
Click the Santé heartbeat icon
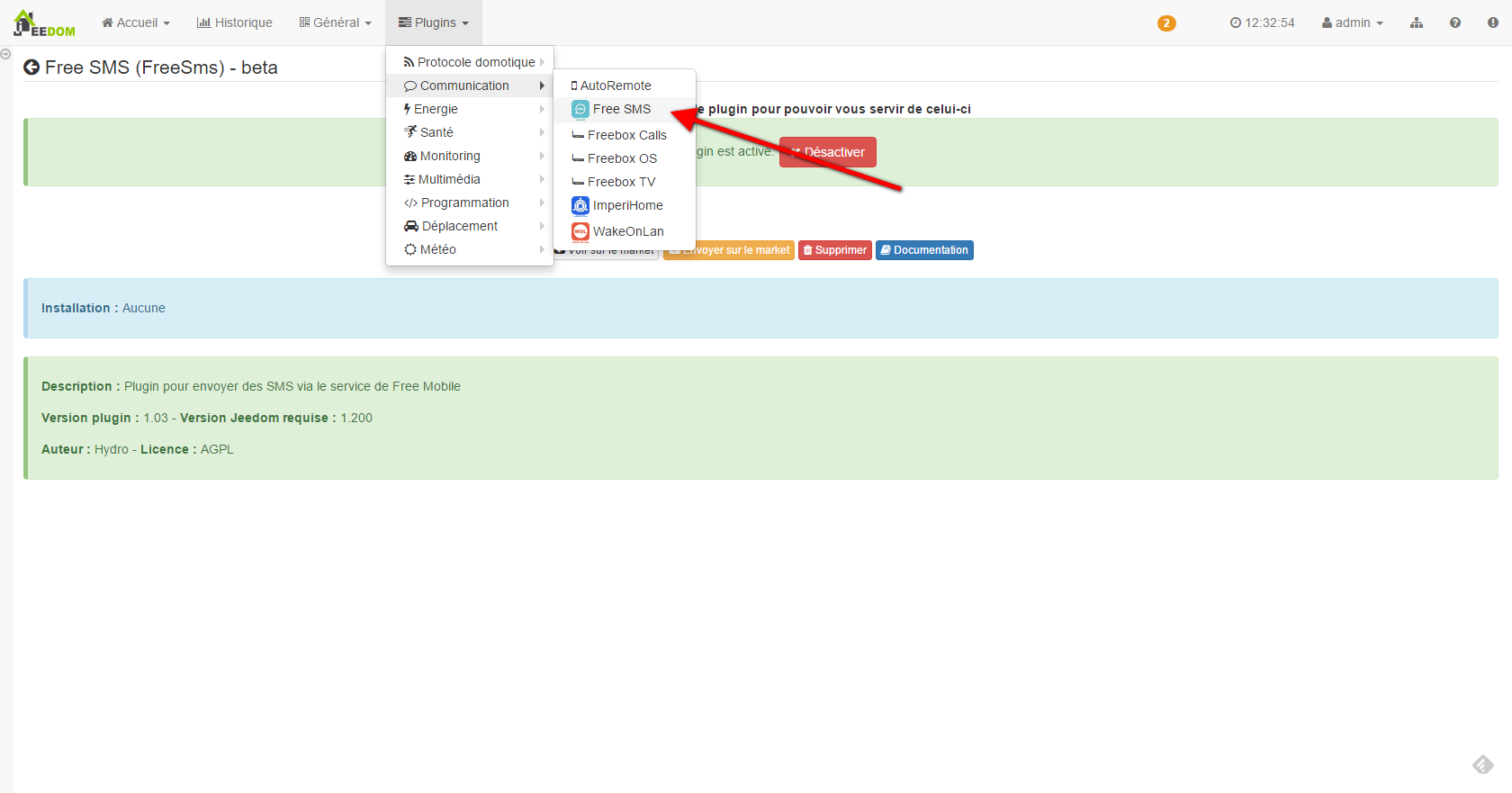tap(410, 131)
